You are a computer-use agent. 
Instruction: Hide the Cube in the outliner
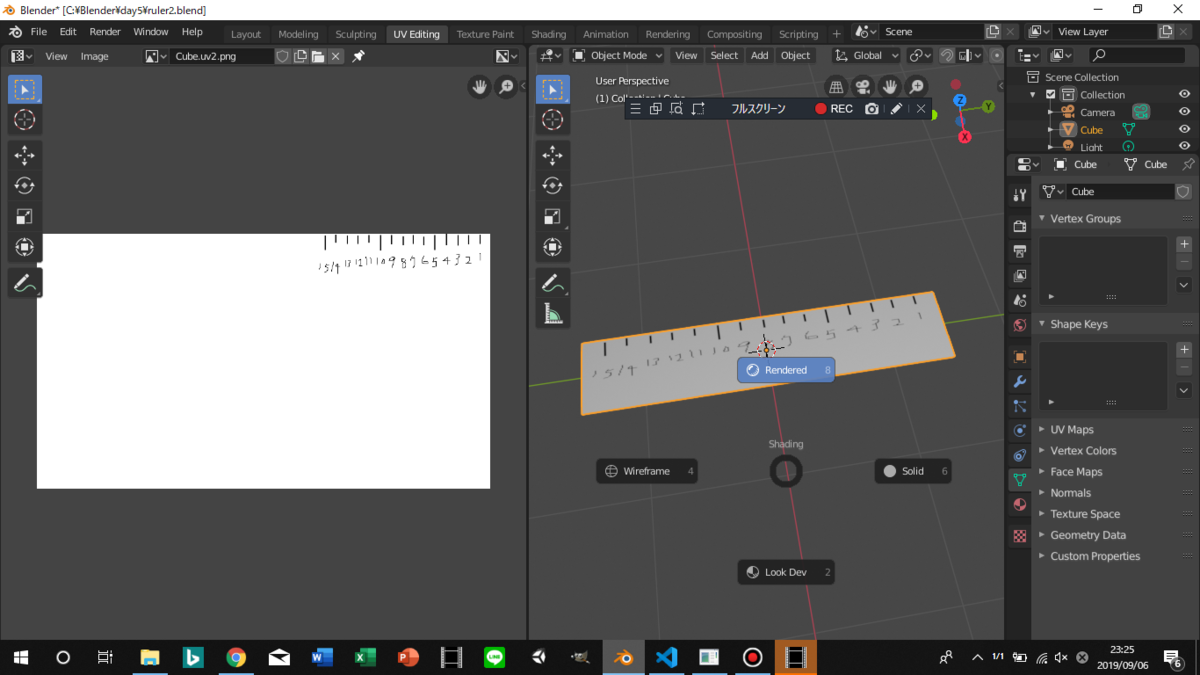pyautogui.click(x=1185, y=130)
